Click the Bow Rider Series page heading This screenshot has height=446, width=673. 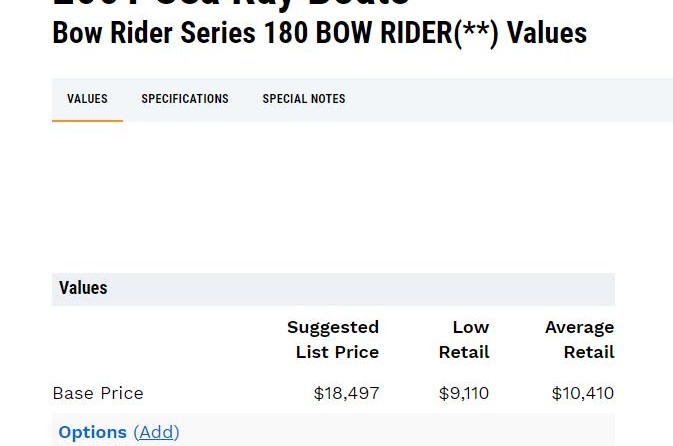[155, 33]
